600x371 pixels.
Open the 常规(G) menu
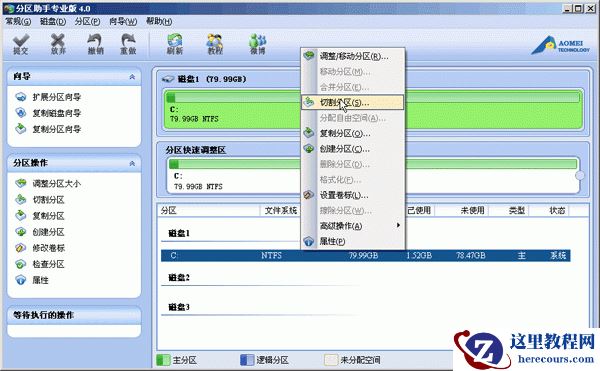[x=18, y=21]
